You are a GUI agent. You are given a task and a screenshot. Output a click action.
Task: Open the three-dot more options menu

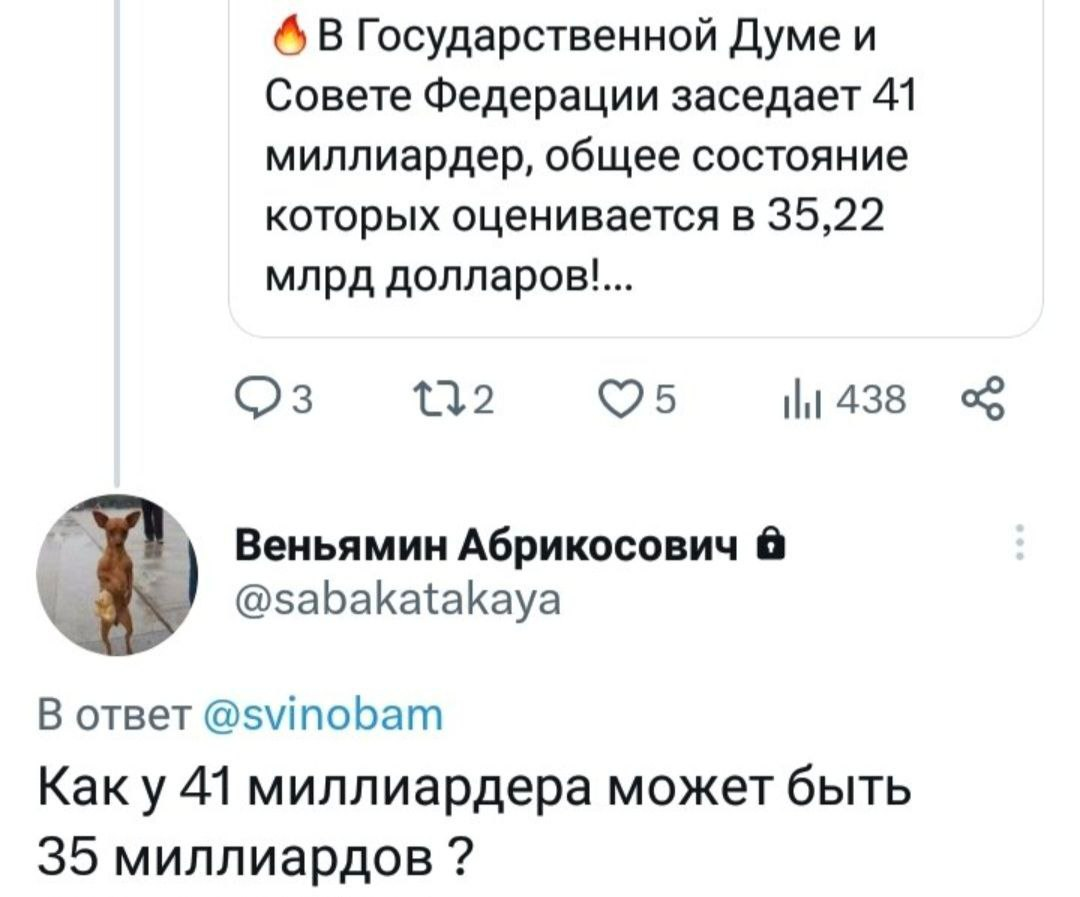[x=1020, y=542]
